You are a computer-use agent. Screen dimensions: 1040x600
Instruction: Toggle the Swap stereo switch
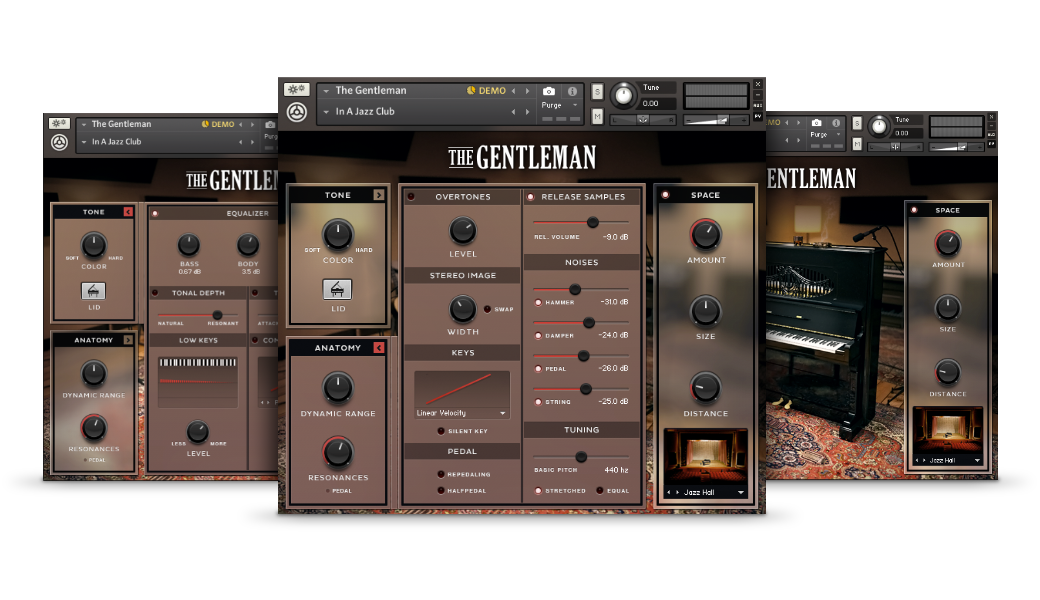[x=488, y=309]
